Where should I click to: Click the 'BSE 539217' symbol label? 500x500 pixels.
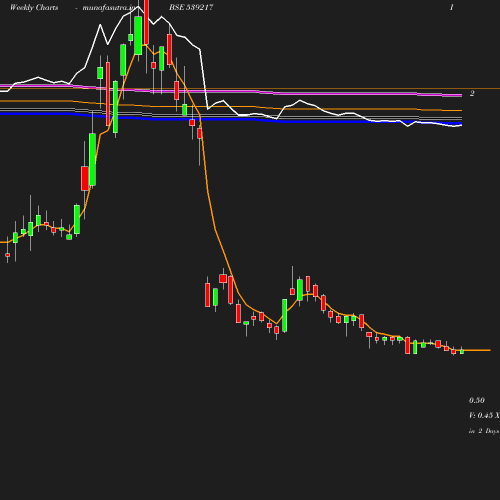[x=191, y=7]
